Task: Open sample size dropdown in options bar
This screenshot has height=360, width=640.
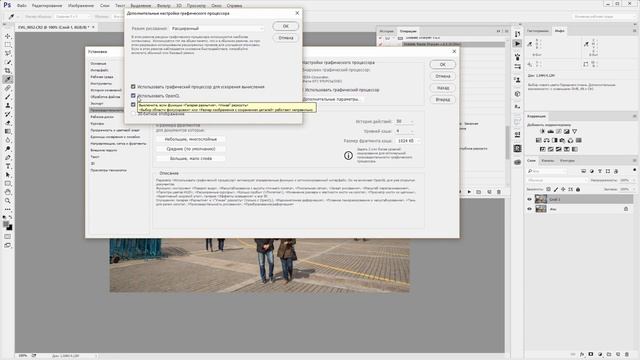Action: coord(72,17)
